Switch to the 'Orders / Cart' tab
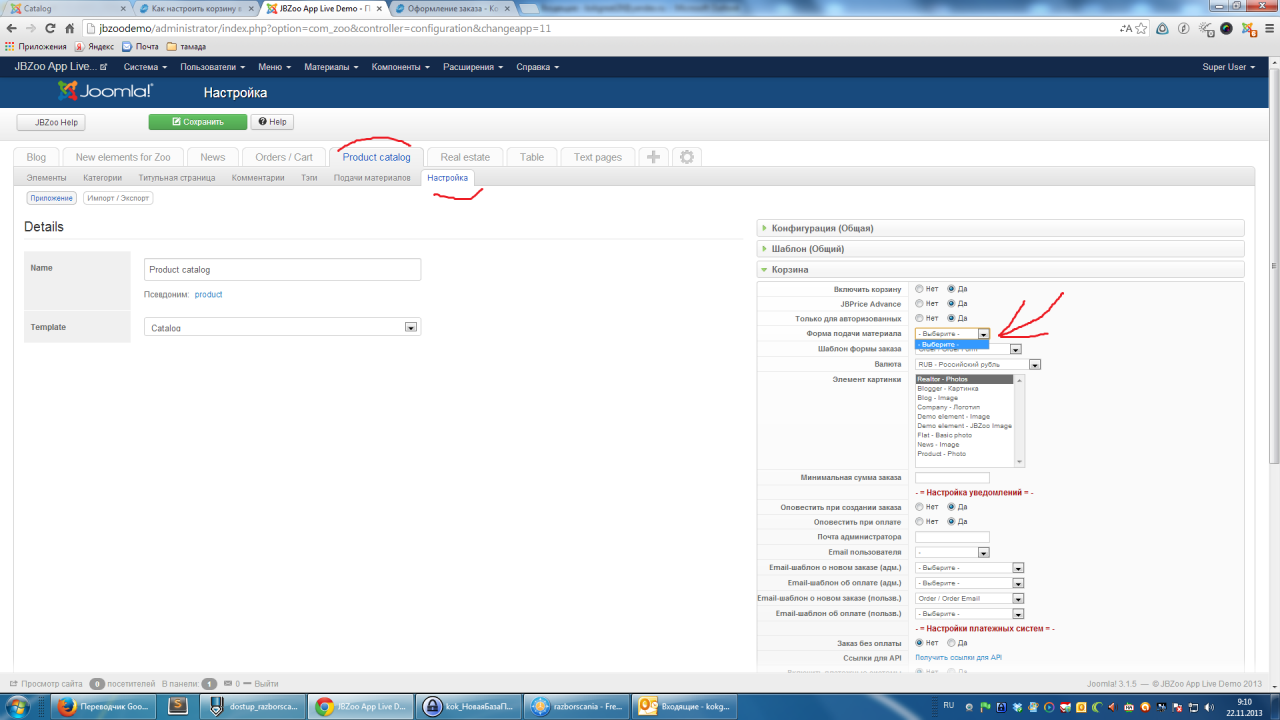This screenshot has height=720, width=1280. (283, 157)
